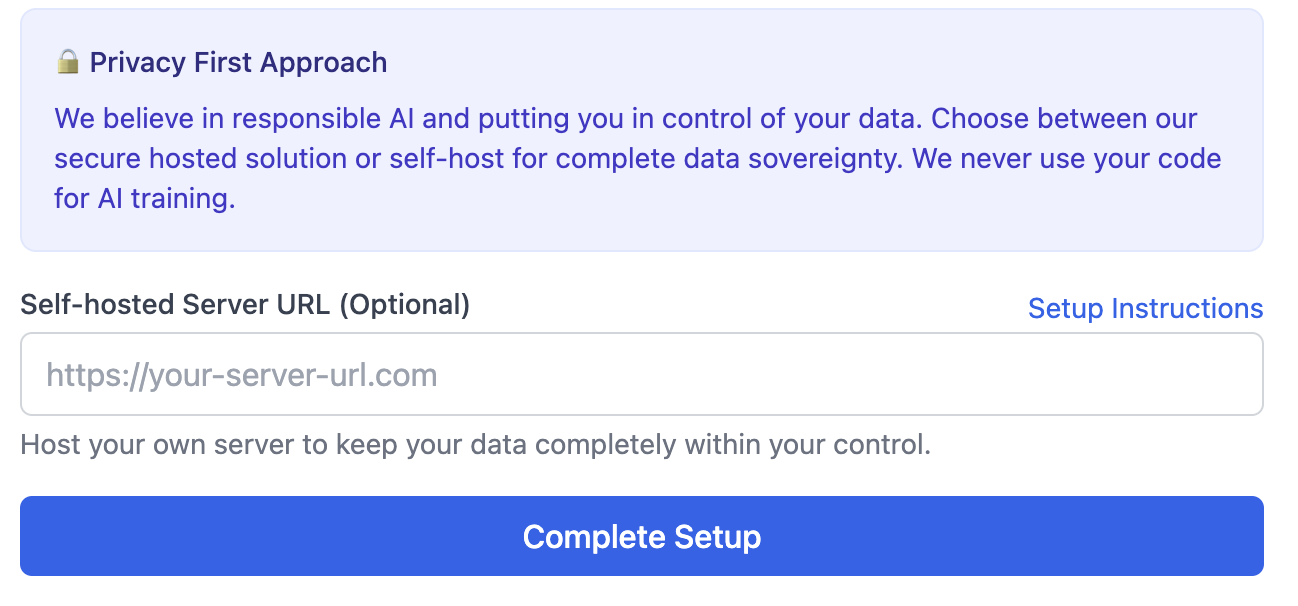Click the "for AI training." closing line
Image resolution: width=1298 pixels, height=606 pixels.
(145, 198)
